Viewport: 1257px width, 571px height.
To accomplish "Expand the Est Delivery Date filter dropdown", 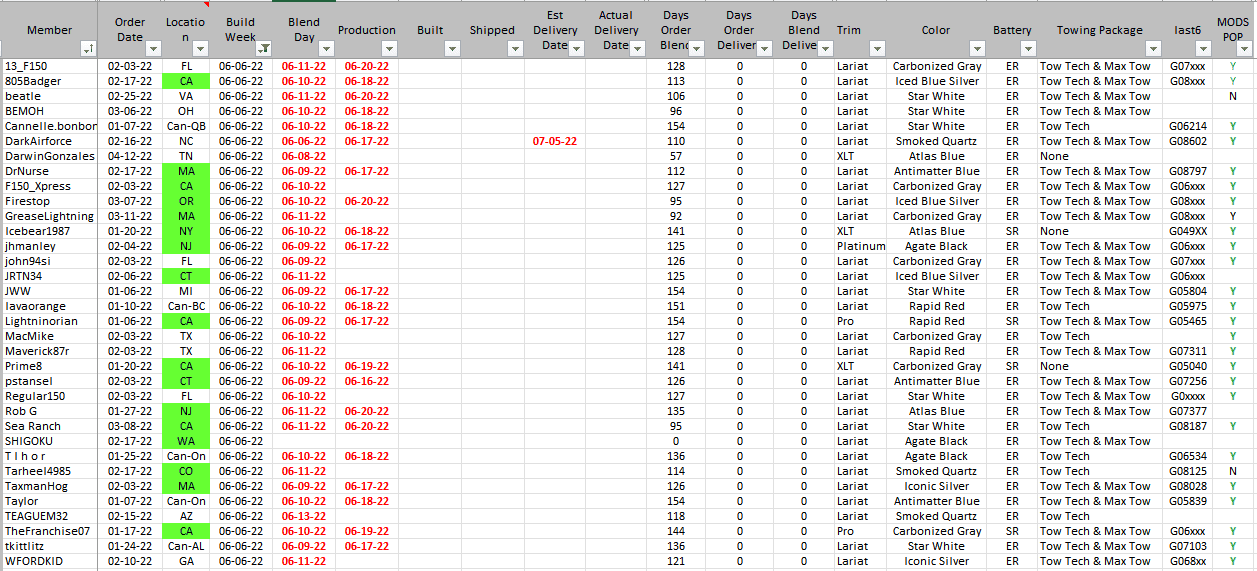I will pyautogui.click(x=576, y=48).
